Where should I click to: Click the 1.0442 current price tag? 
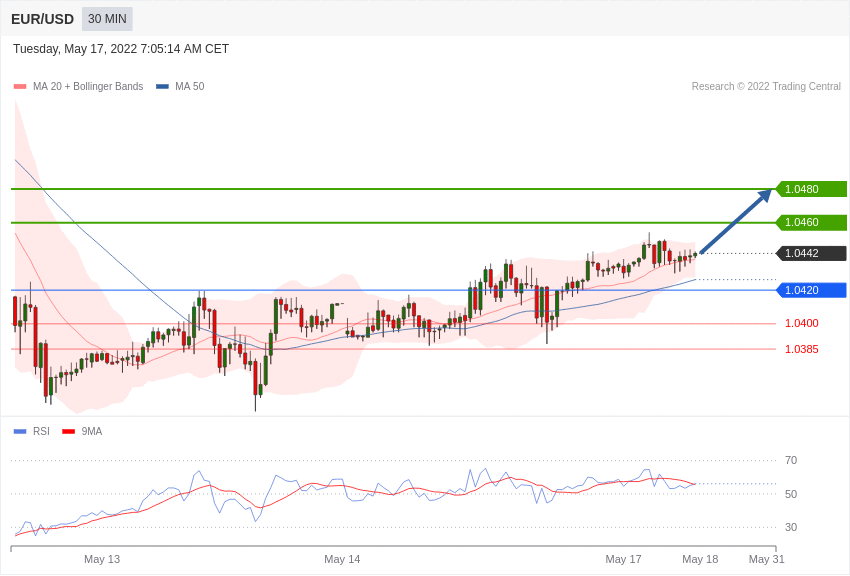(811, 253)
